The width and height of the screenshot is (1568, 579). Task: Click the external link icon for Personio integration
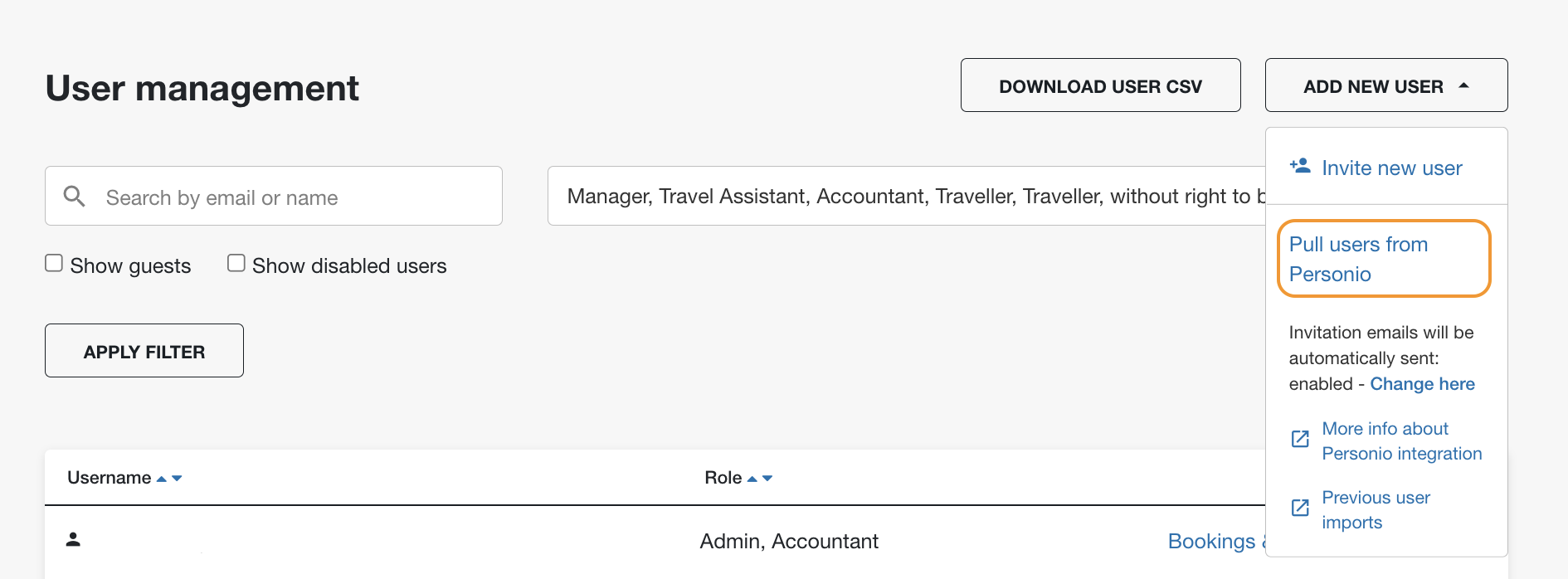(1300, 439)
